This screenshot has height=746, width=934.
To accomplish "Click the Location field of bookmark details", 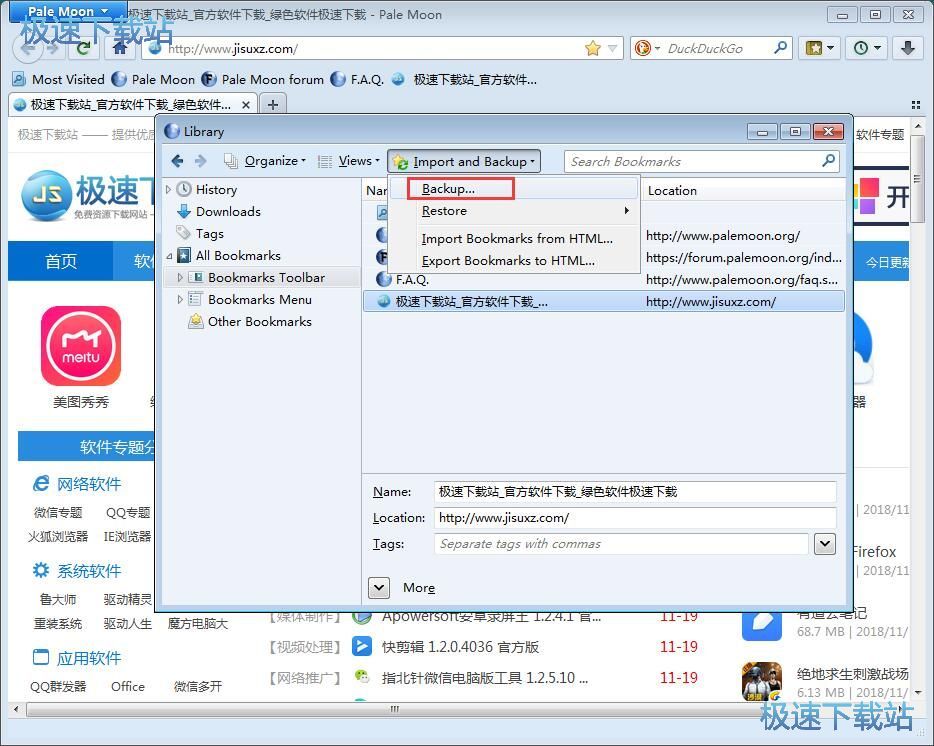I will point(635,518).
